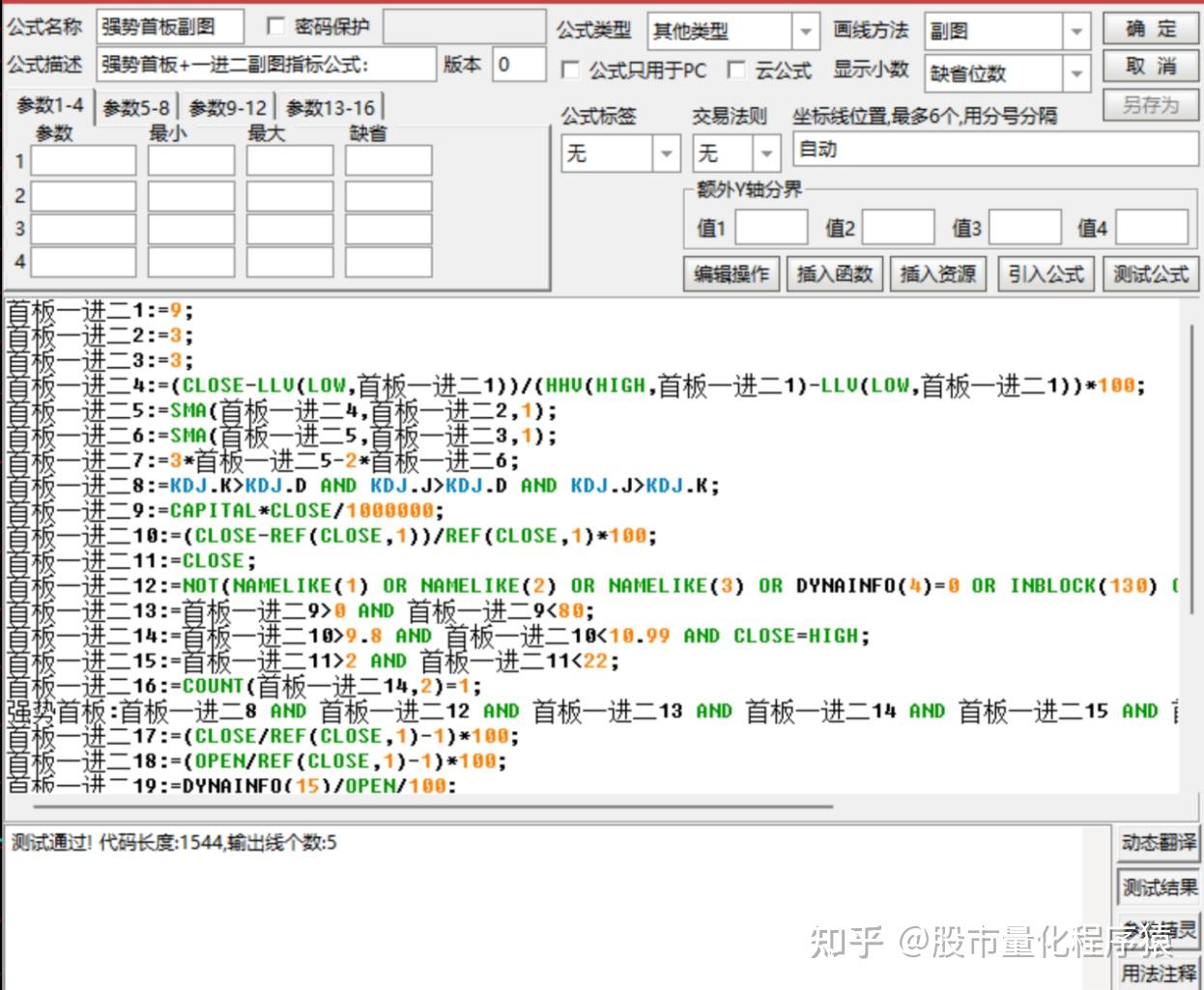The height and width of the screenshot is (990, 1204).
Task: Switch to the 参数5-8 tab
Action: click(136, 108)
